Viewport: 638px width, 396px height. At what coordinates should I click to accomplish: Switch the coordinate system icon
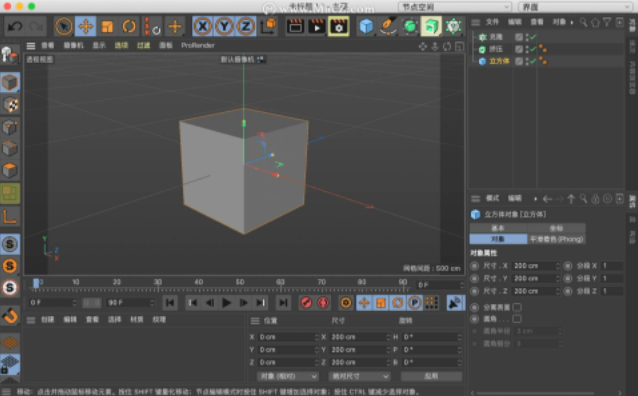point(268,27)
